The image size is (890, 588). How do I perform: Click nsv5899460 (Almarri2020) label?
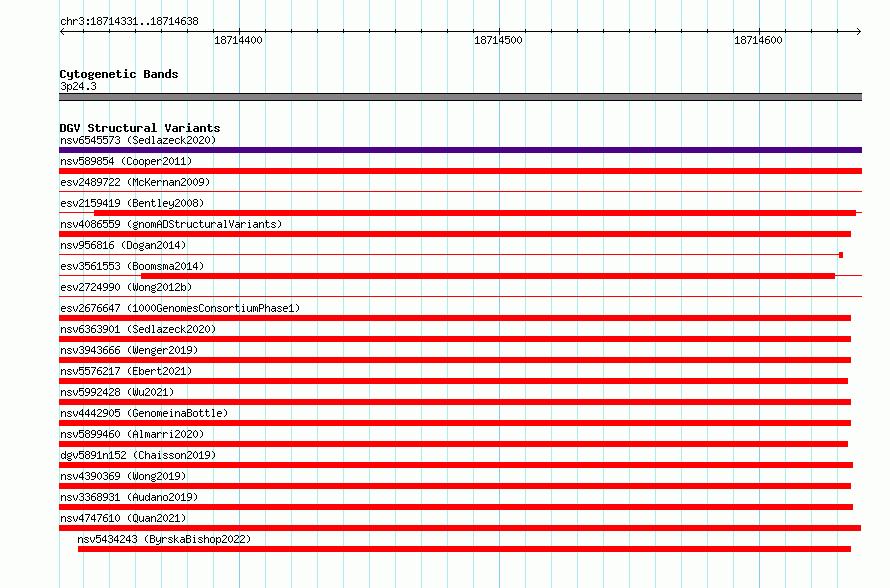[132, 434]
